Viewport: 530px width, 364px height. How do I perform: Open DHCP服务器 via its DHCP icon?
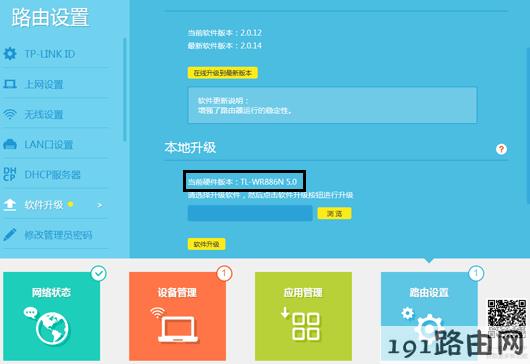tap(9, 174)
